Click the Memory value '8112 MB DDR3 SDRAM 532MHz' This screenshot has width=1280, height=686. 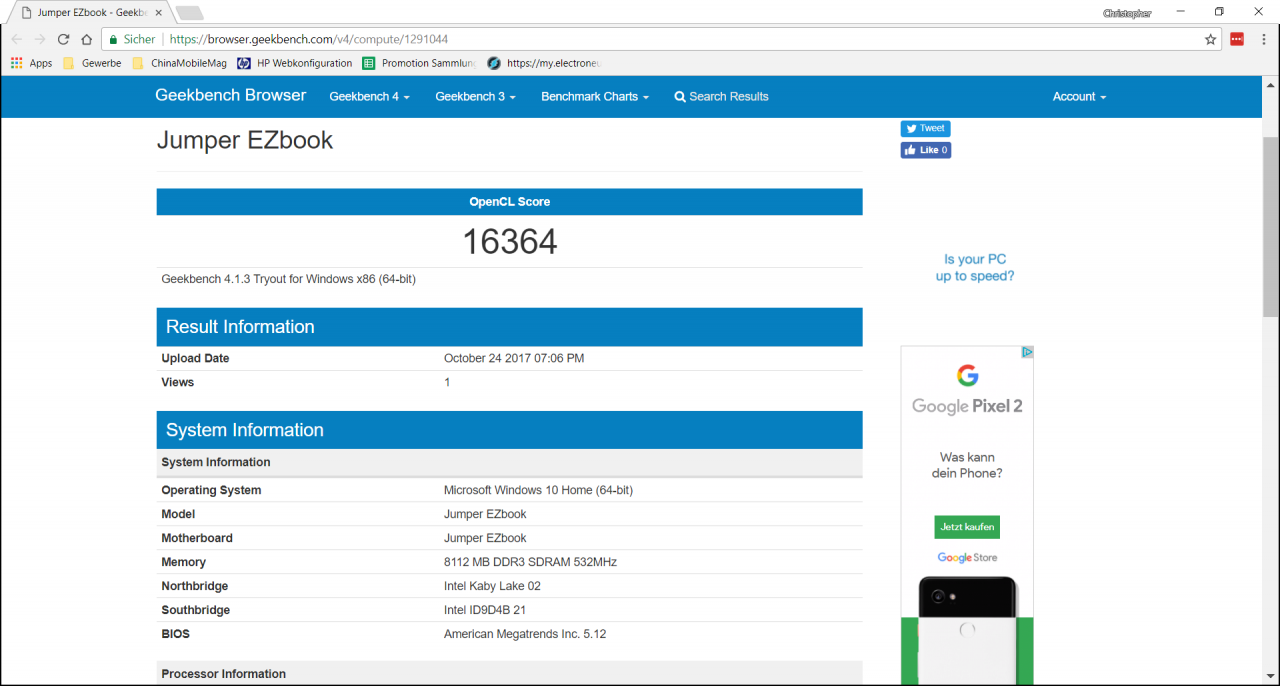pyautogui.click(x=530, y=562)
